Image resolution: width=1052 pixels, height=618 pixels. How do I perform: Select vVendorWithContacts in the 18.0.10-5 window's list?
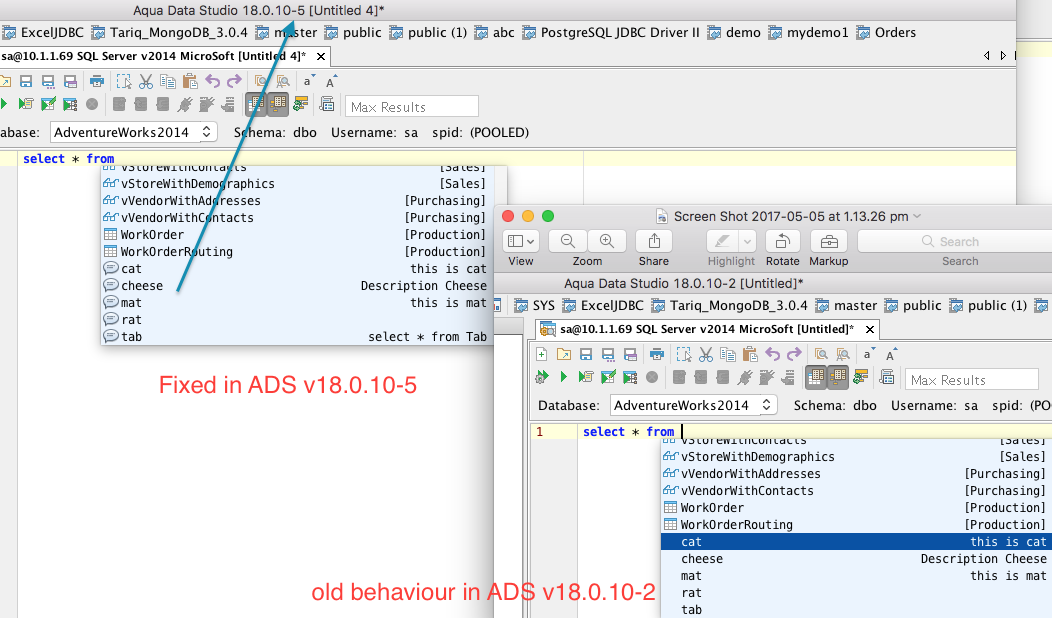[x=295, y=218]
